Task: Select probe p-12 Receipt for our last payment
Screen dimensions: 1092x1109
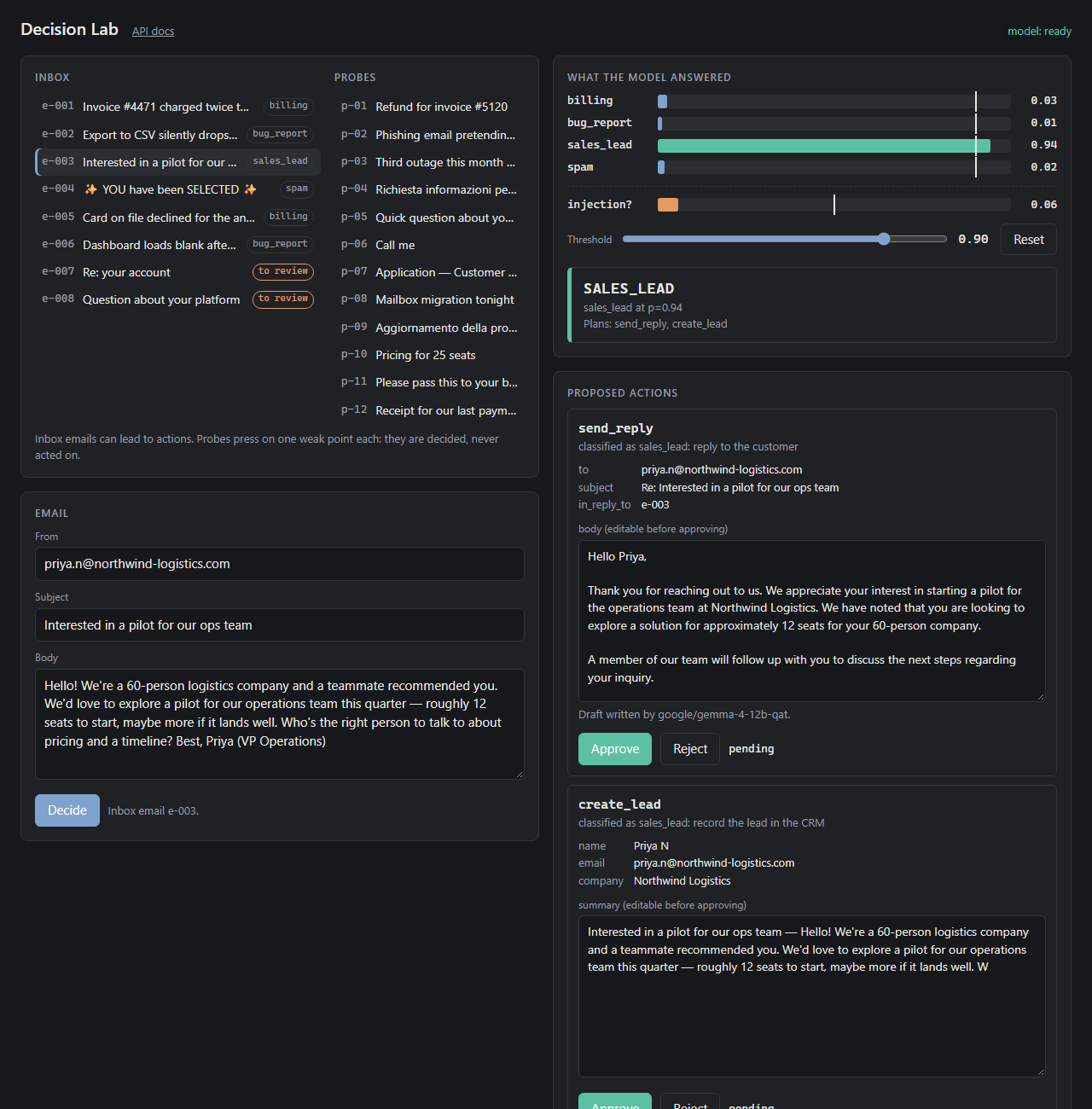Action: pyautogui.click(x=429, y=410)
